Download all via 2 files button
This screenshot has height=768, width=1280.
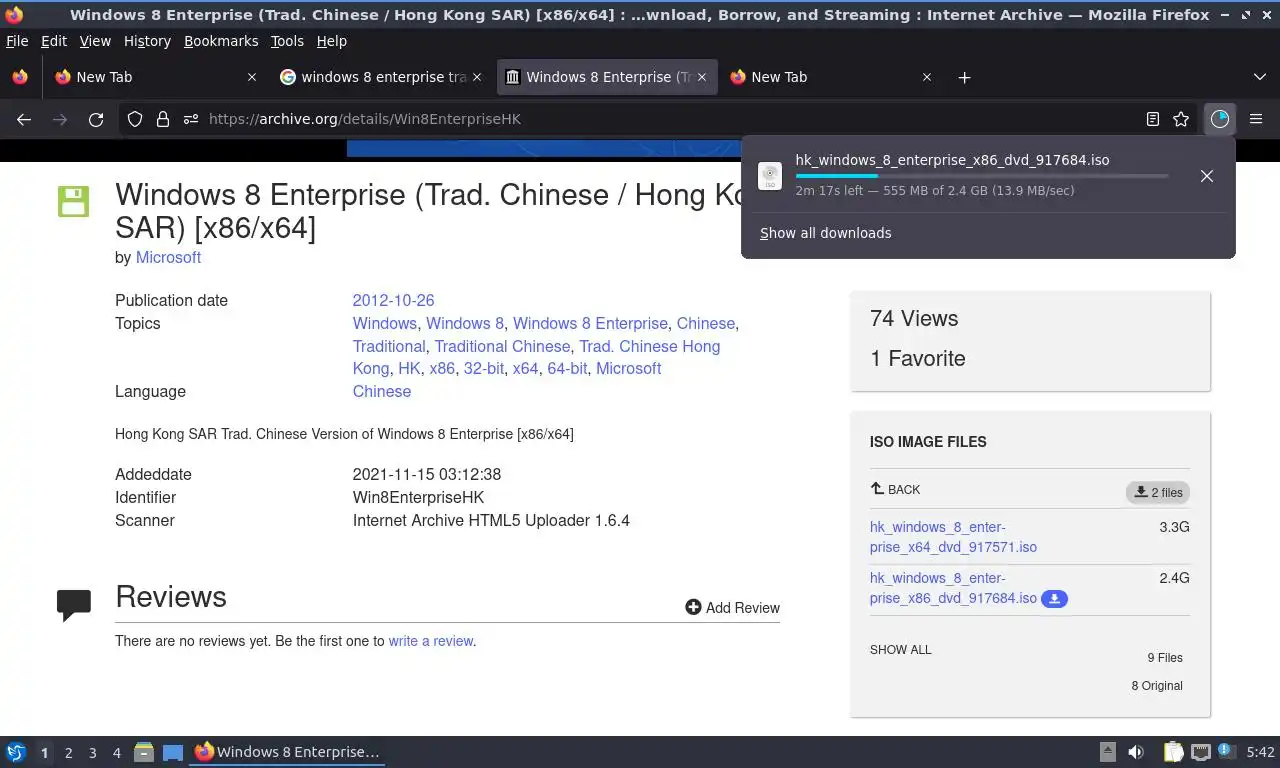tap(1158, 492)
